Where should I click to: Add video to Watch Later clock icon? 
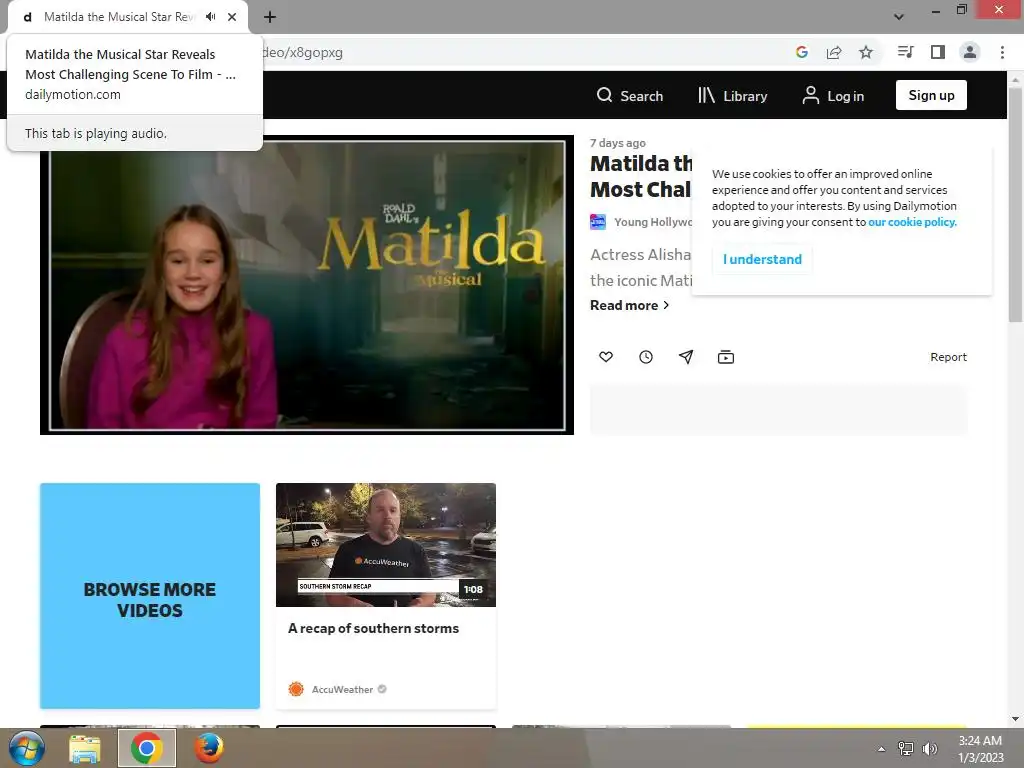tap(646, 357)
